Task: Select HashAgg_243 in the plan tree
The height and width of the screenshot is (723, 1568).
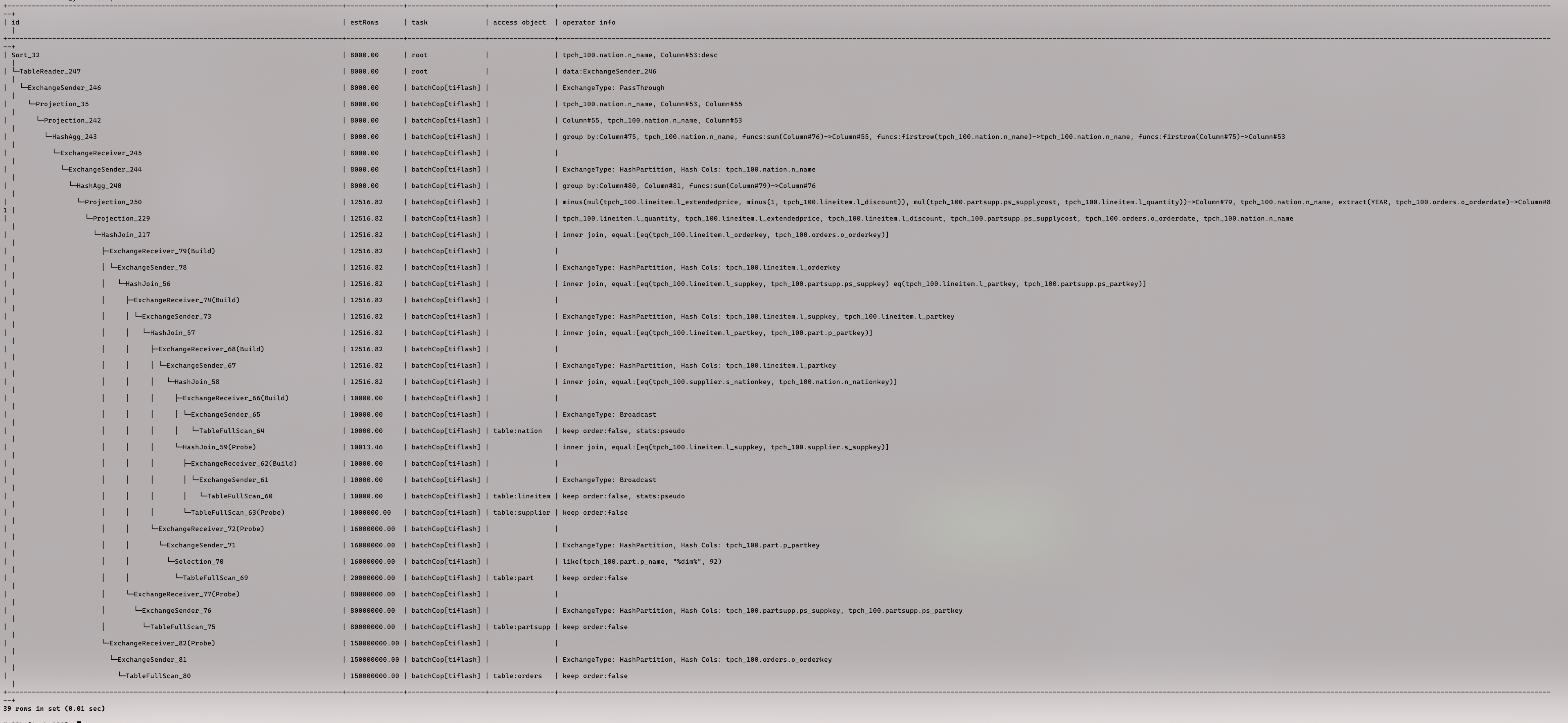Action: (74, 137)
